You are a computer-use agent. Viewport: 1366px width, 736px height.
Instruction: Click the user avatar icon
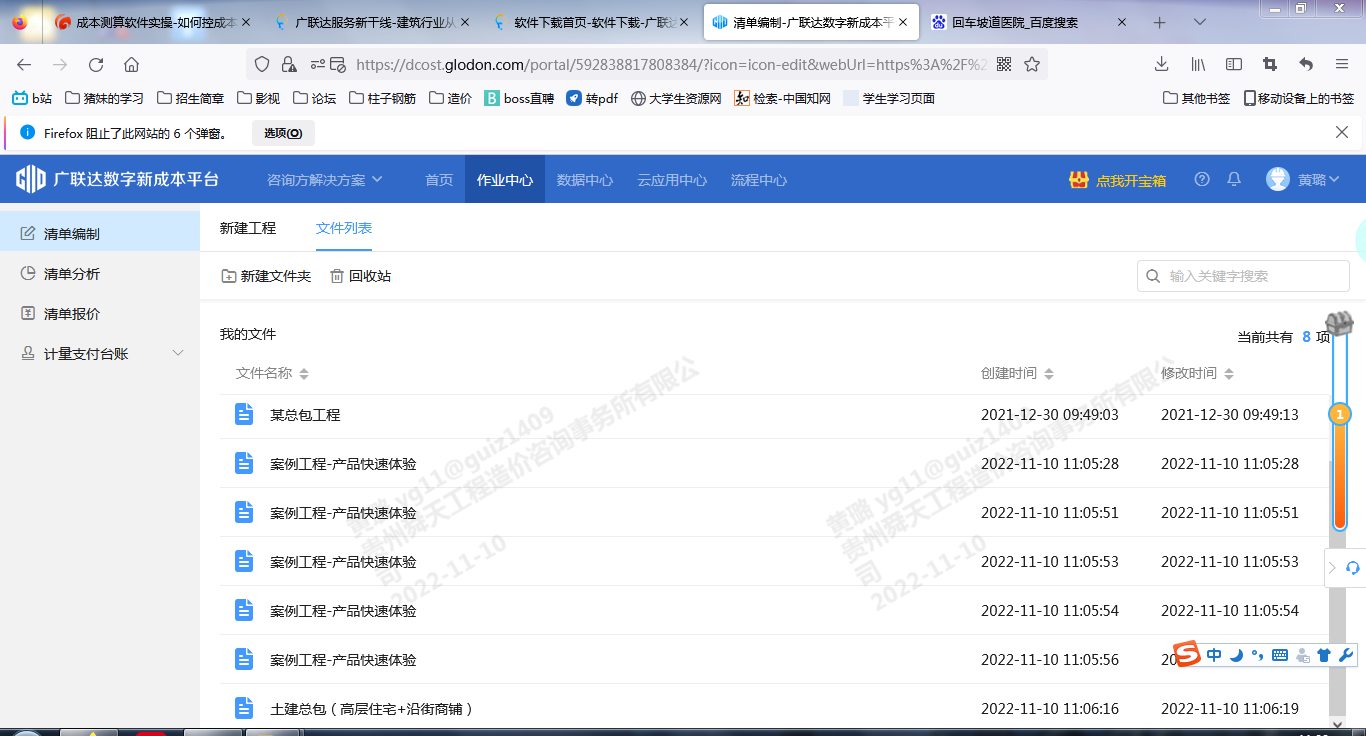[x=1277, y=179]
